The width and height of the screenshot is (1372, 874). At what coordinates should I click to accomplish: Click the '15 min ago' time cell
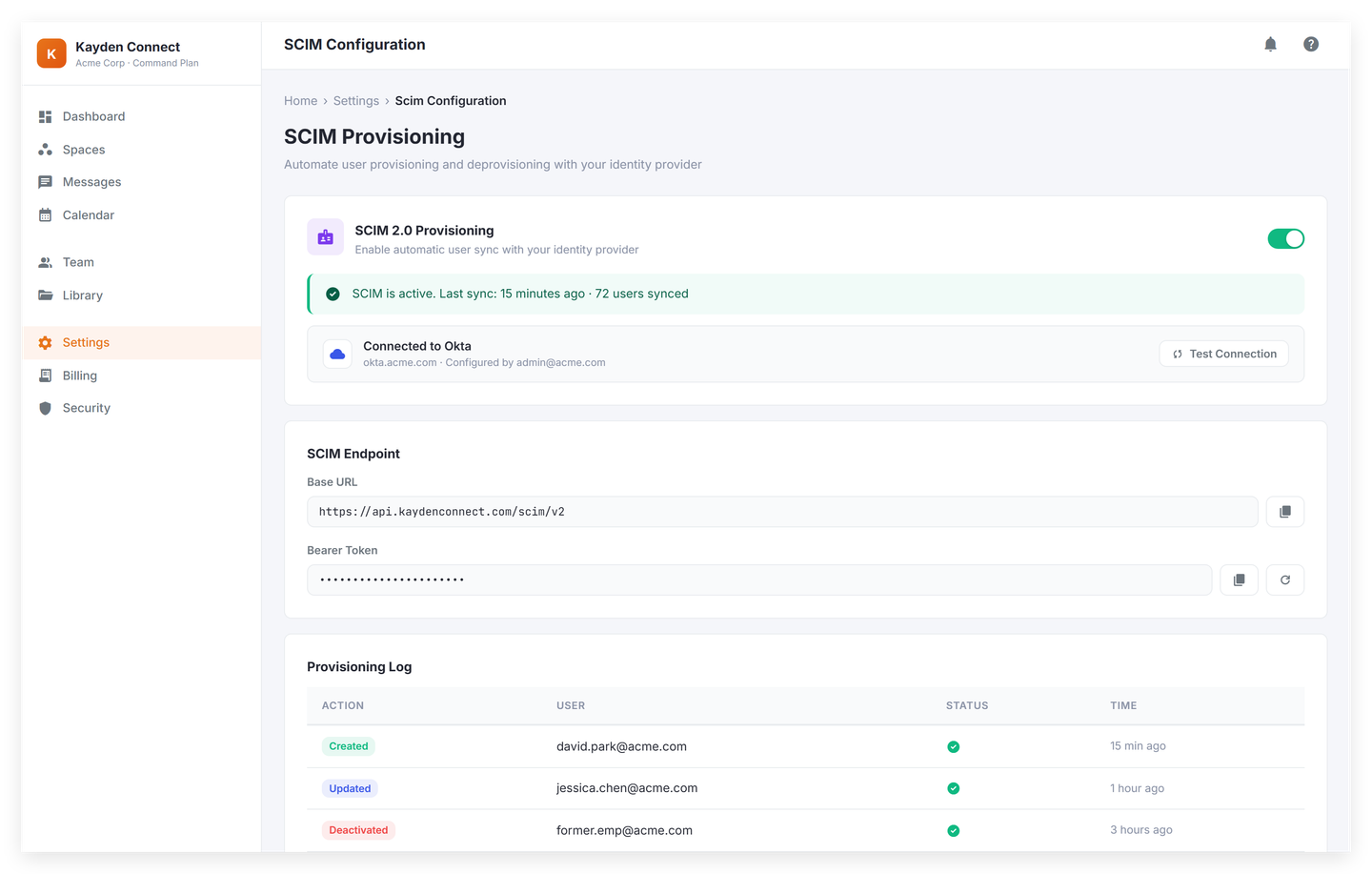pyautogui.click(x=1138, y=746)
